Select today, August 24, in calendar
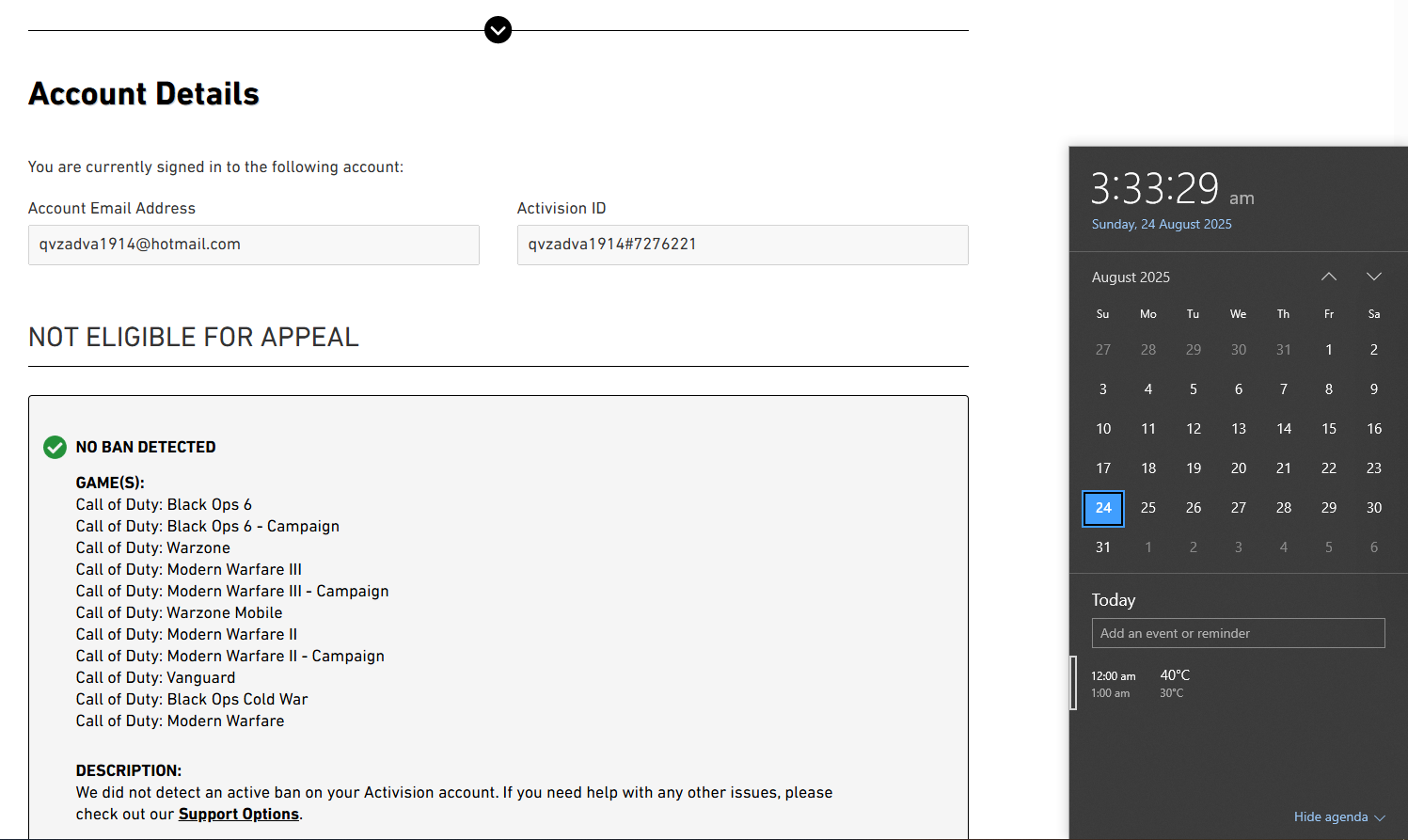The height and width of the screenshot is (840, 1408). point(1103,508)
